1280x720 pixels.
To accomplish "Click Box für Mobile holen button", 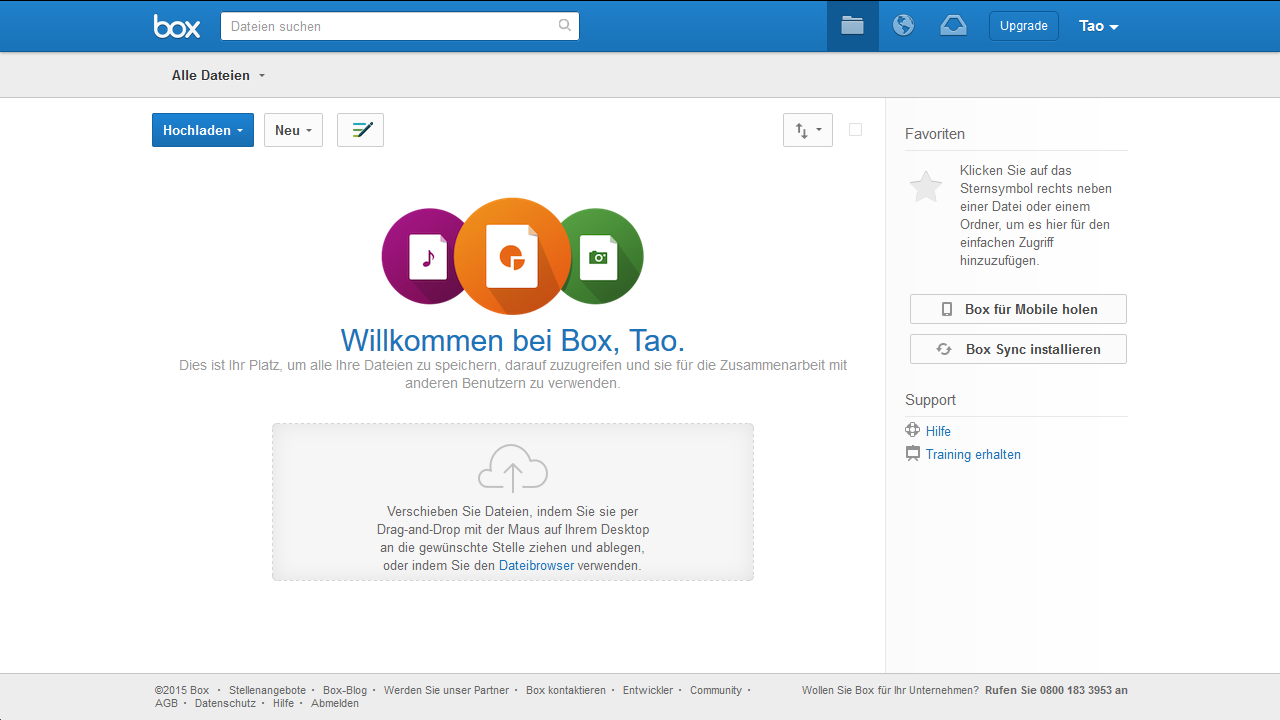I will point(1018,309).
